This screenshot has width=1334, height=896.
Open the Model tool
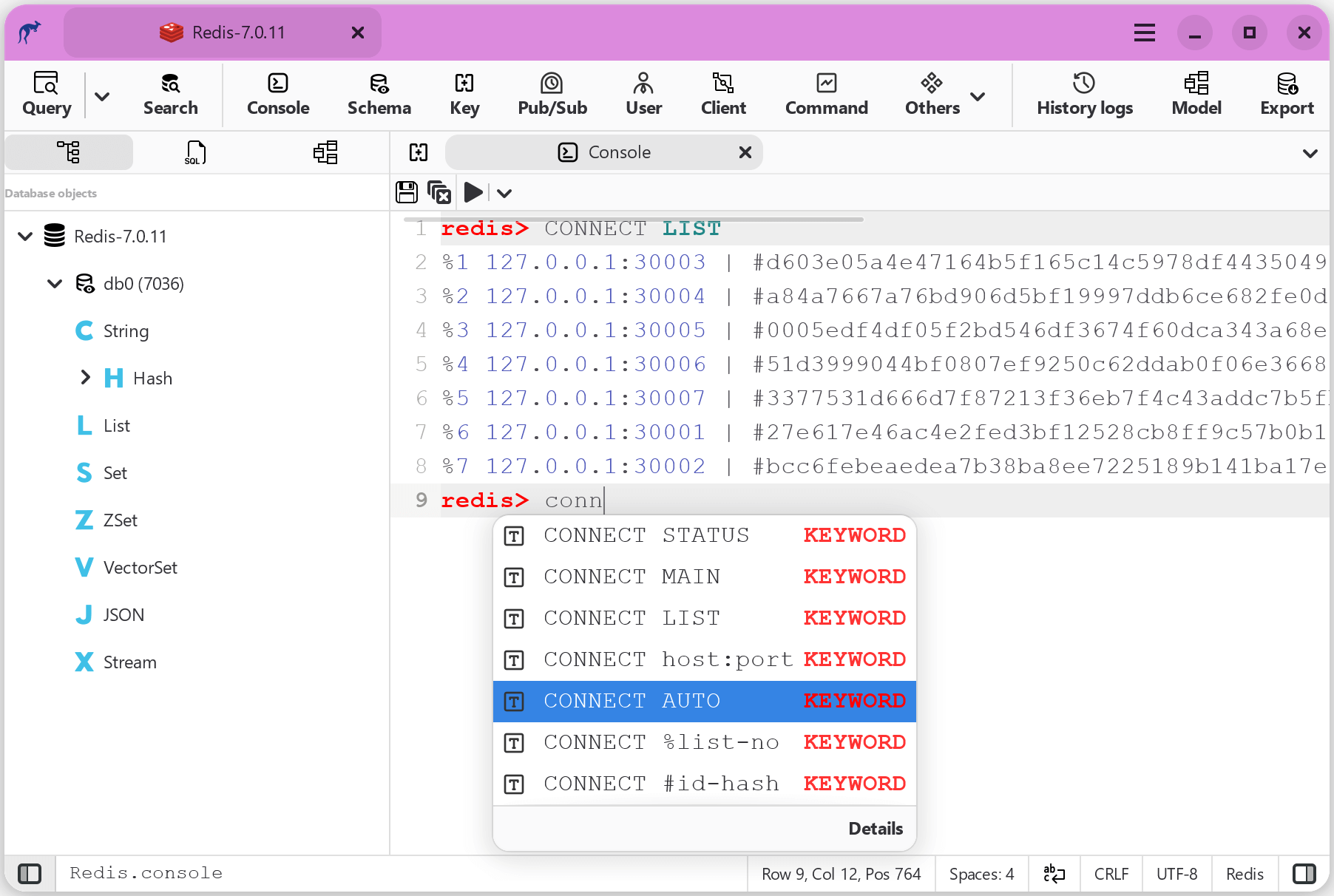tap(1196, 95)
